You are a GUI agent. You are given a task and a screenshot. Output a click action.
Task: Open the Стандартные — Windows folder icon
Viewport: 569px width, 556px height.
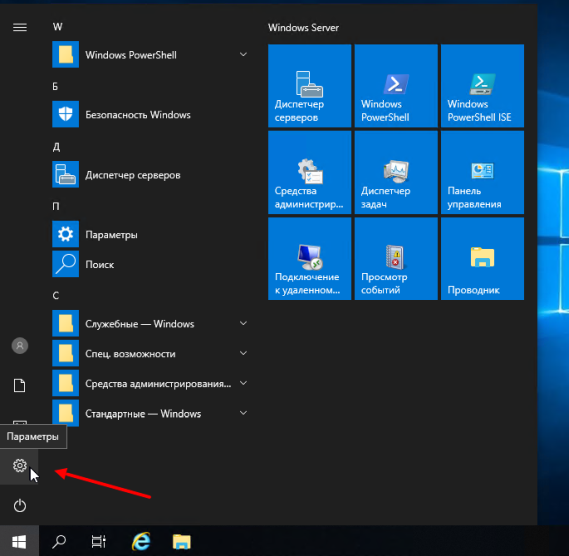[x=65, y=413]
